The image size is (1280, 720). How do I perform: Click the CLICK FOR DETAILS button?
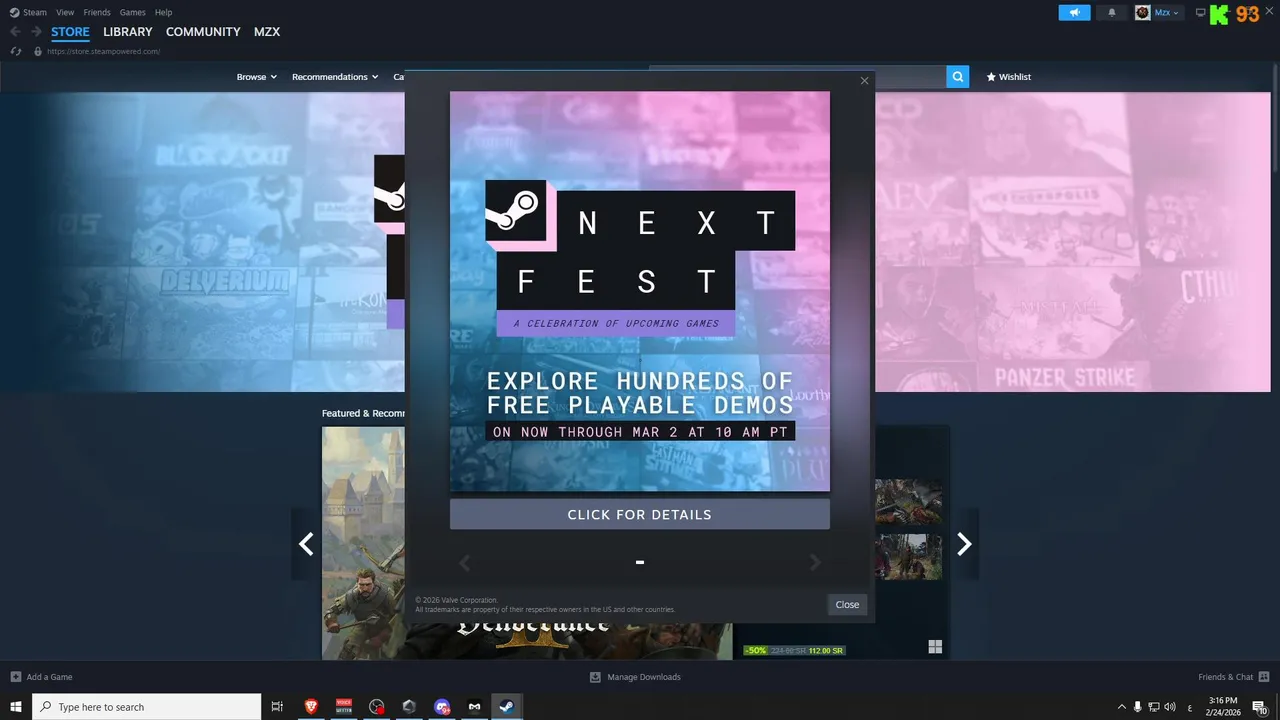(x=640, y=514)
